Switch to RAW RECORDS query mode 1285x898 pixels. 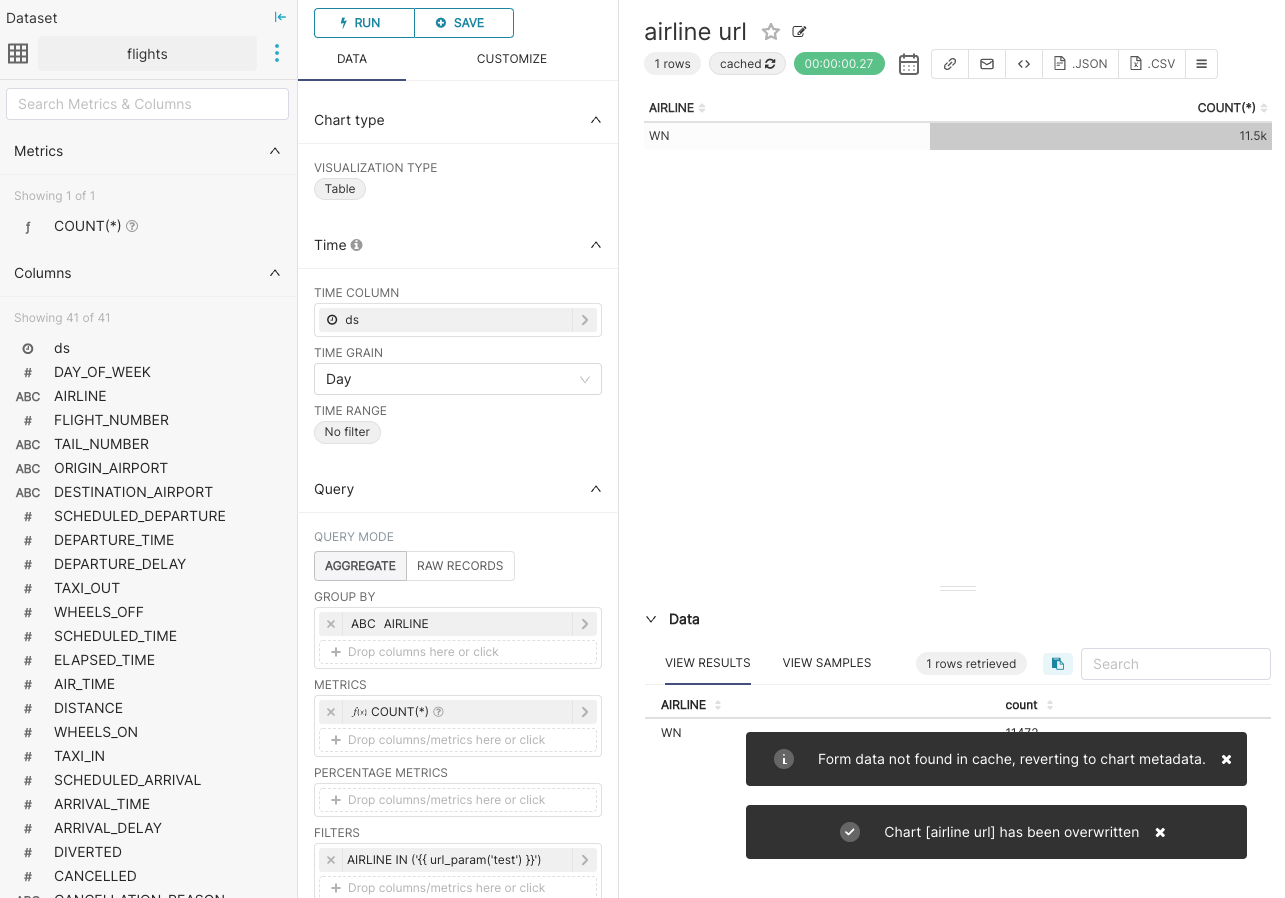460,566
